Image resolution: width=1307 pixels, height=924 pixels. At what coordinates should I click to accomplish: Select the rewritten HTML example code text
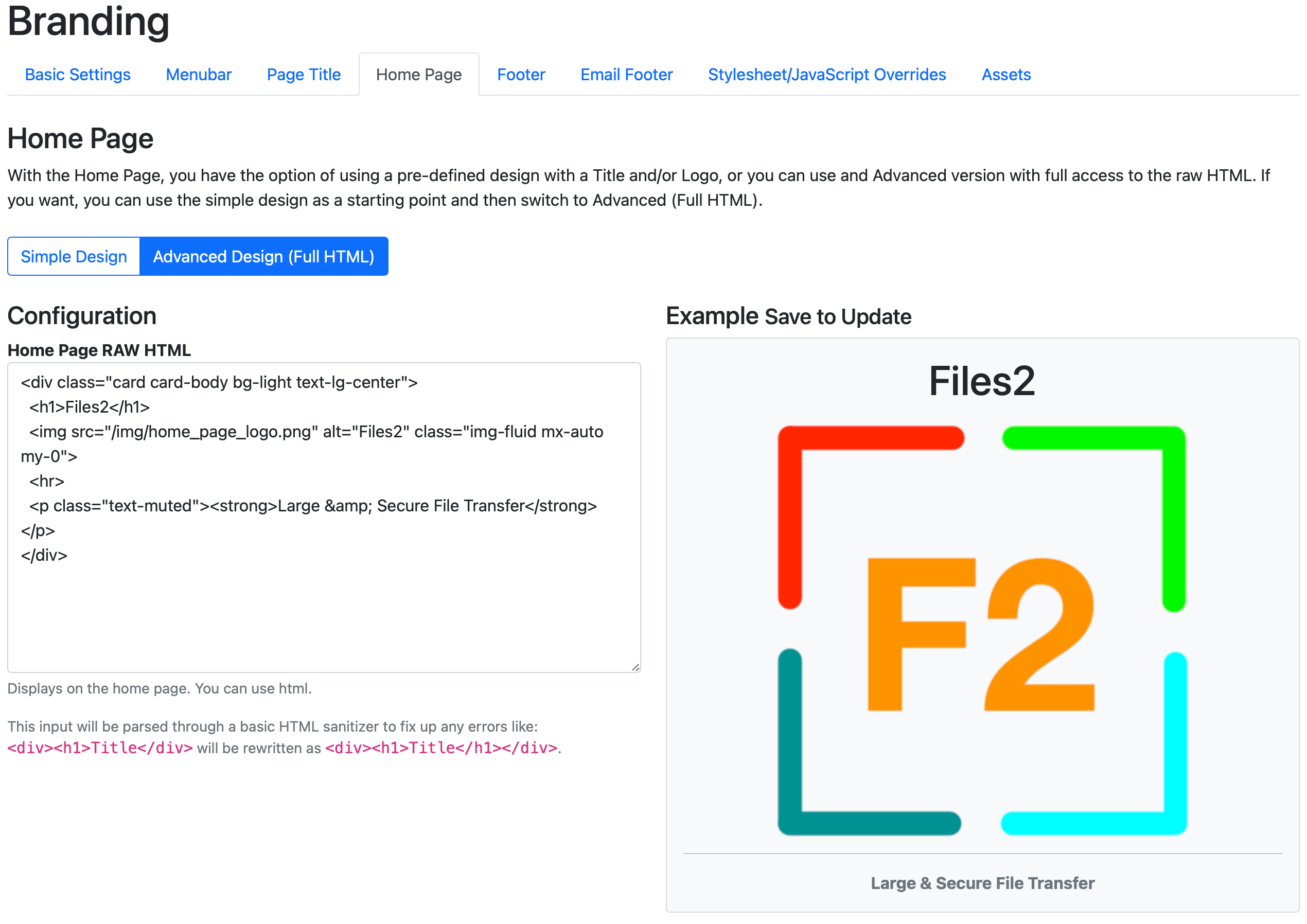point(441,748)
